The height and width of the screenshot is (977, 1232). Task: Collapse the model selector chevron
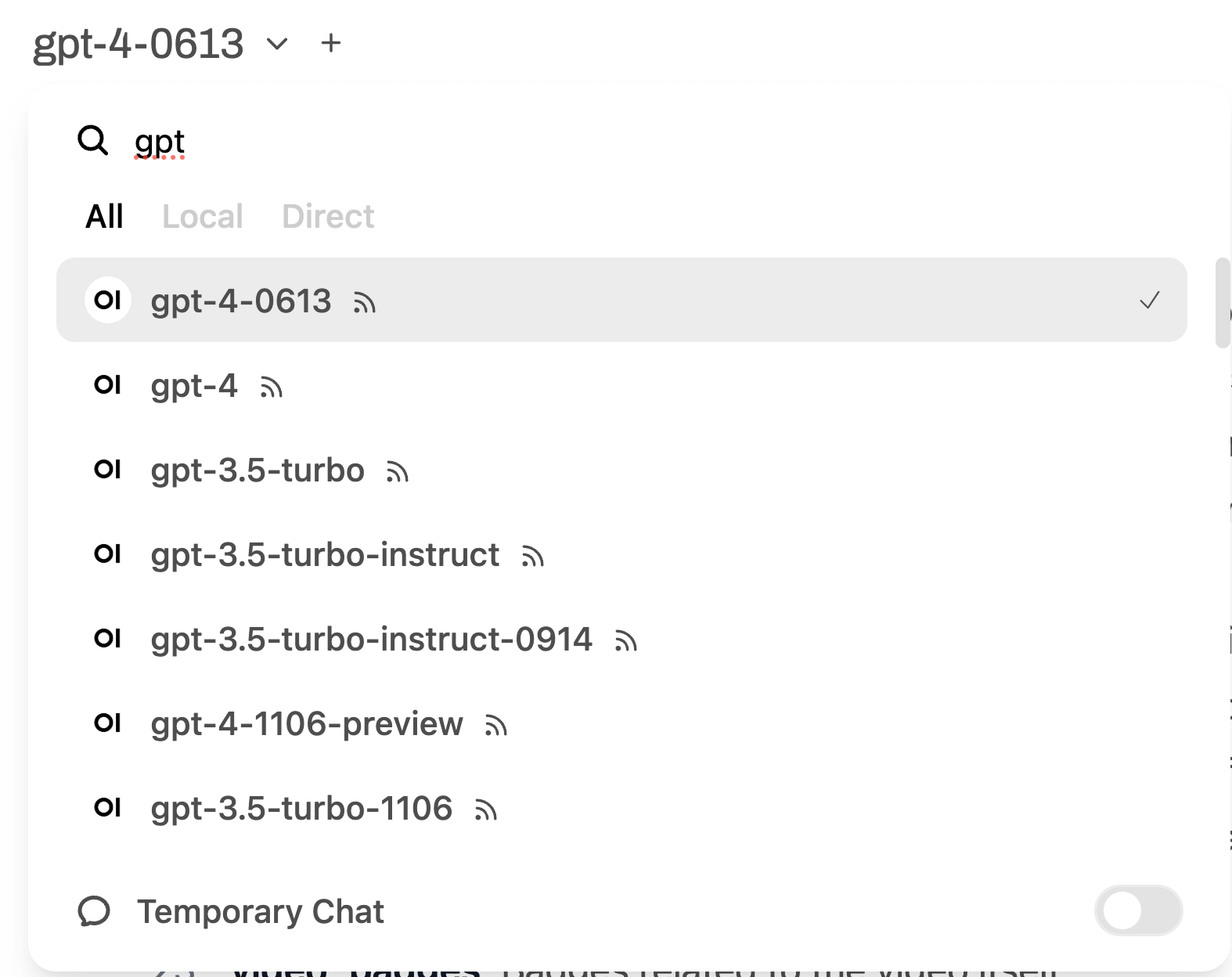[277, 44]
